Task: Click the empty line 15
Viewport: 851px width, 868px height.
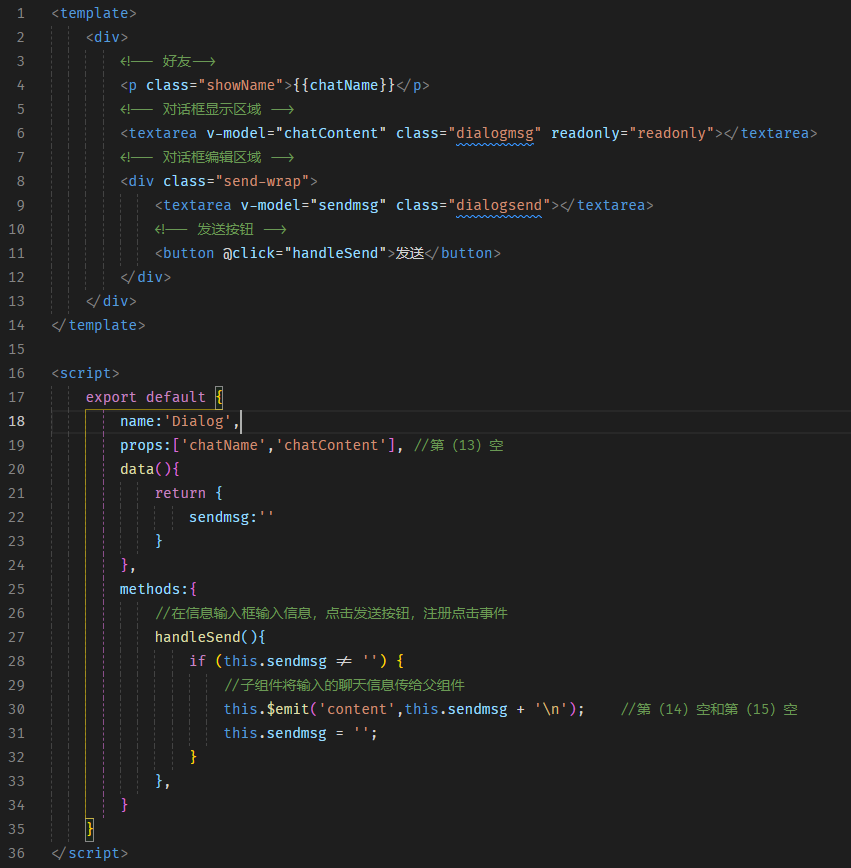Action: click(451, 349)
